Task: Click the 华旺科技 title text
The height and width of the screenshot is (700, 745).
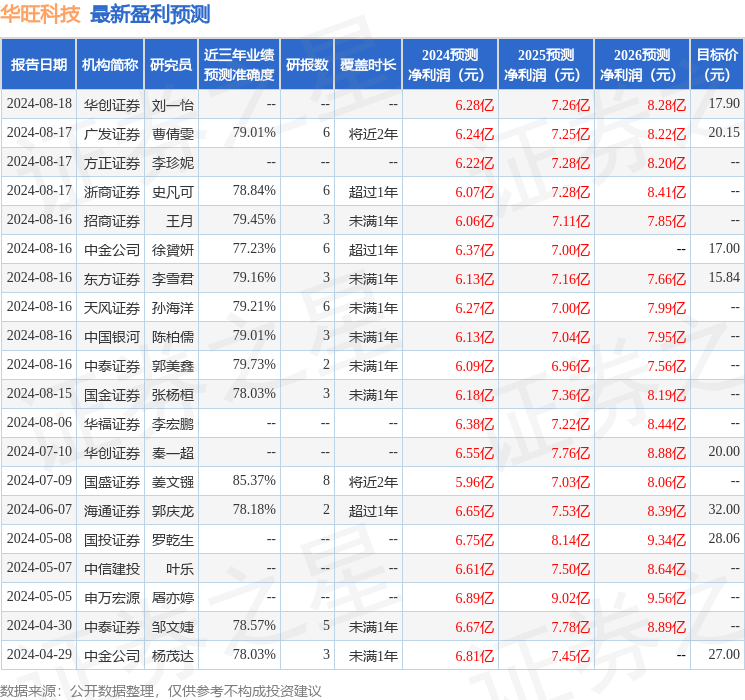Action: [40, 14]
